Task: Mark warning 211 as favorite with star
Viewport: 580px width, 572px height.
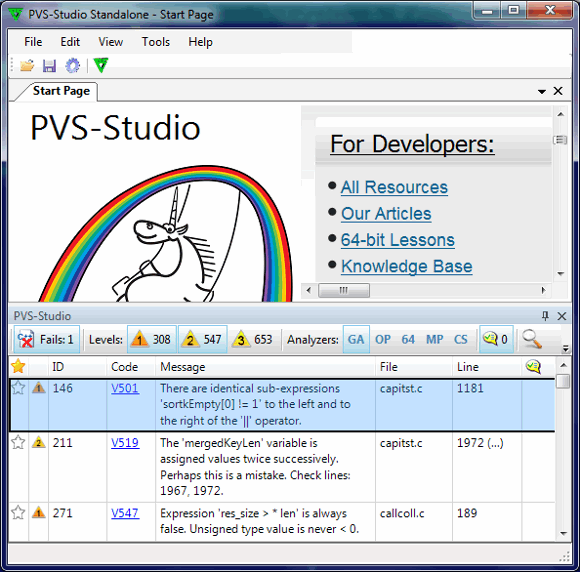Action: (18, 442)
